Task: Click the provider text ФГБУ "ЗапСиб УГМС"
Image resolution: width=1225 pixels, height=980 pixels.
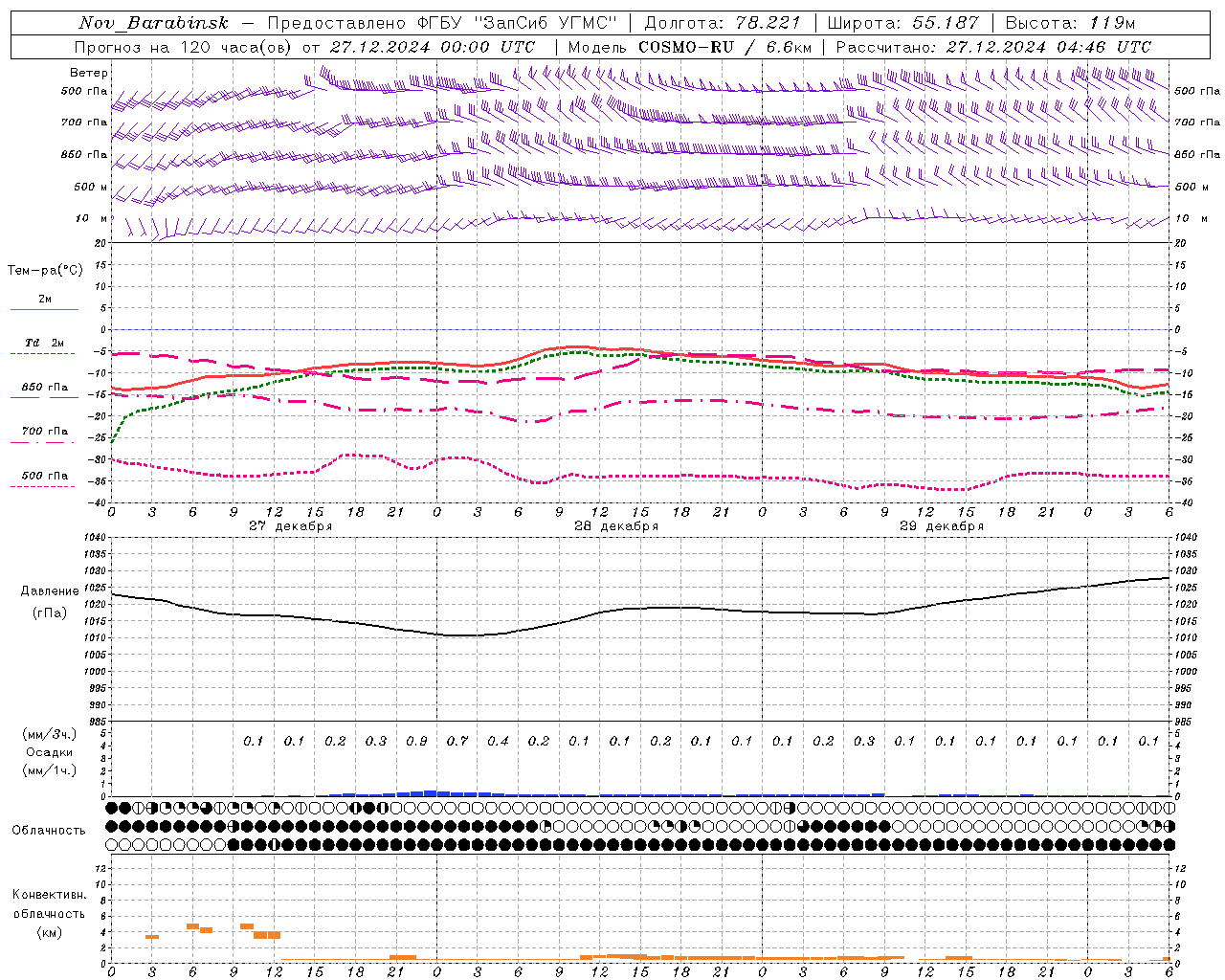Action: [x=518, y=23]
